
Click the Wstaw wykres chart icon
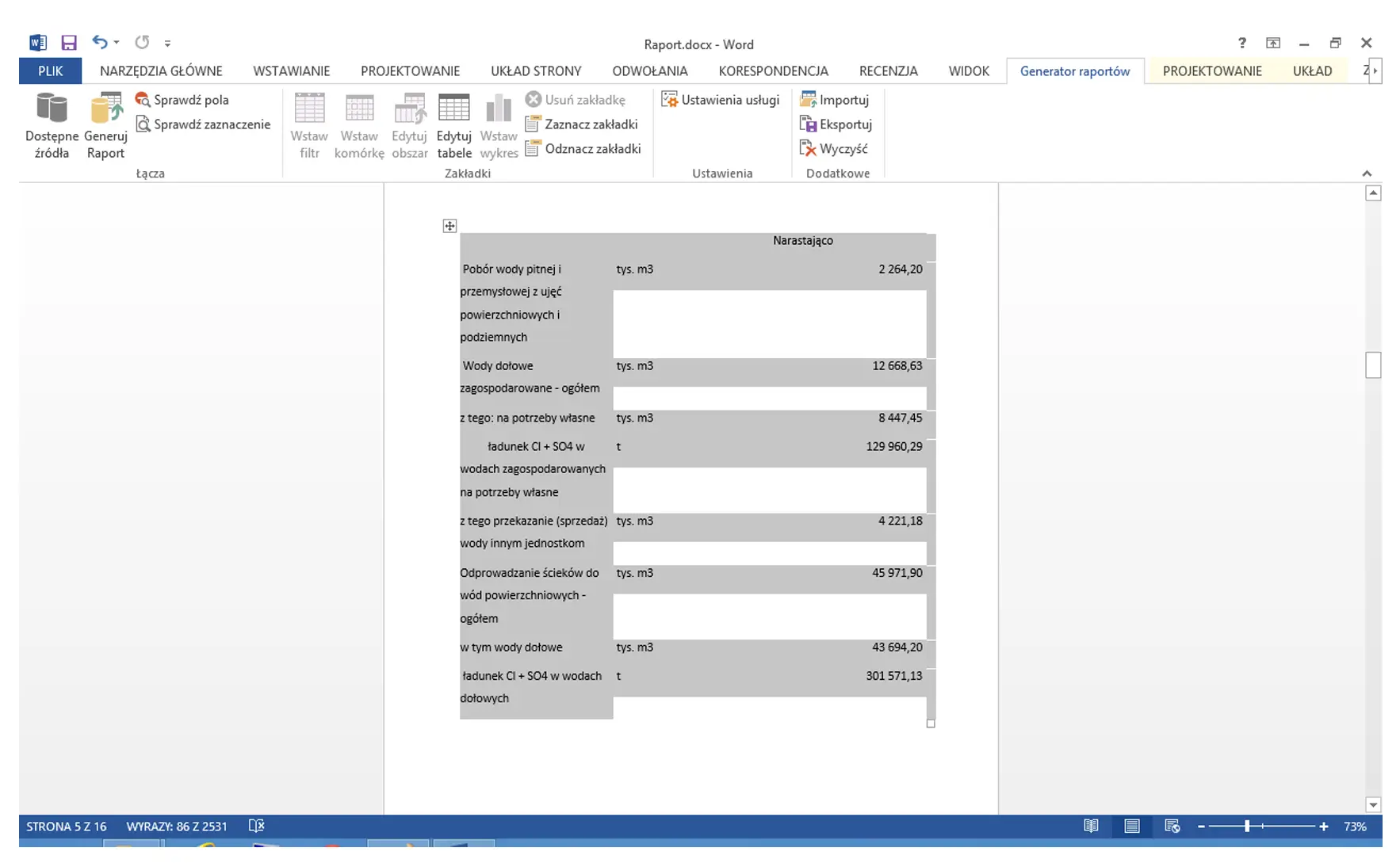click(x=499, y=126)
